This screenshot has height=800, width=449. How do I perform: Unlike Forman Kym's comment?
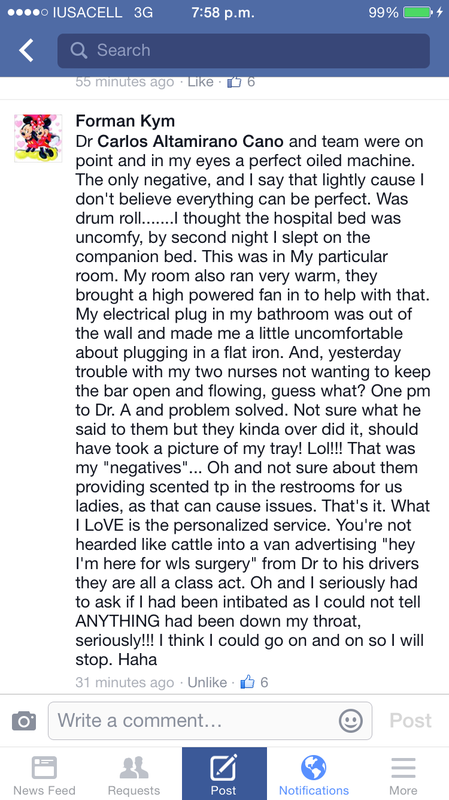(207, 682)
